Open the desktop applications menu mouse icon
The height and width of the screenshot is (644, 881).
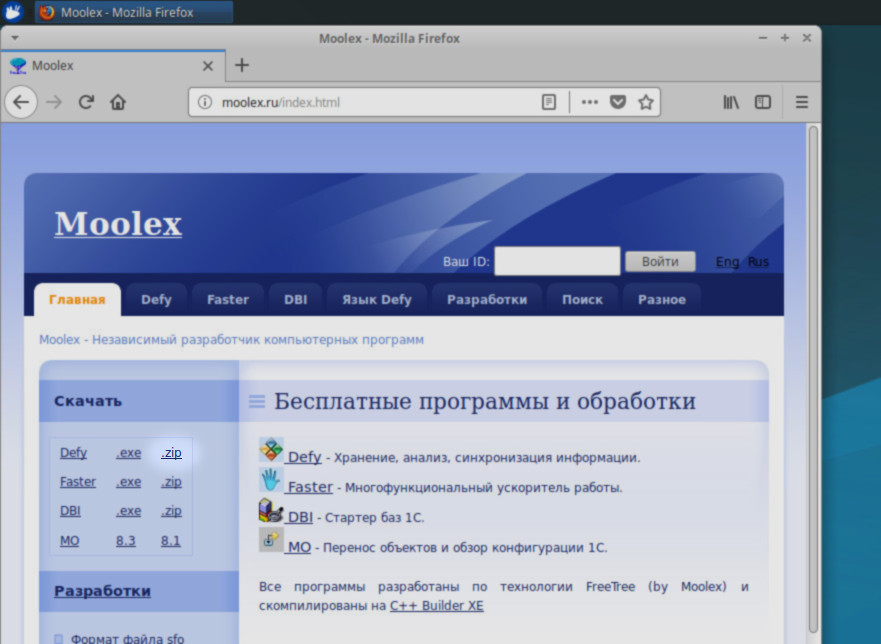[13, 12]
